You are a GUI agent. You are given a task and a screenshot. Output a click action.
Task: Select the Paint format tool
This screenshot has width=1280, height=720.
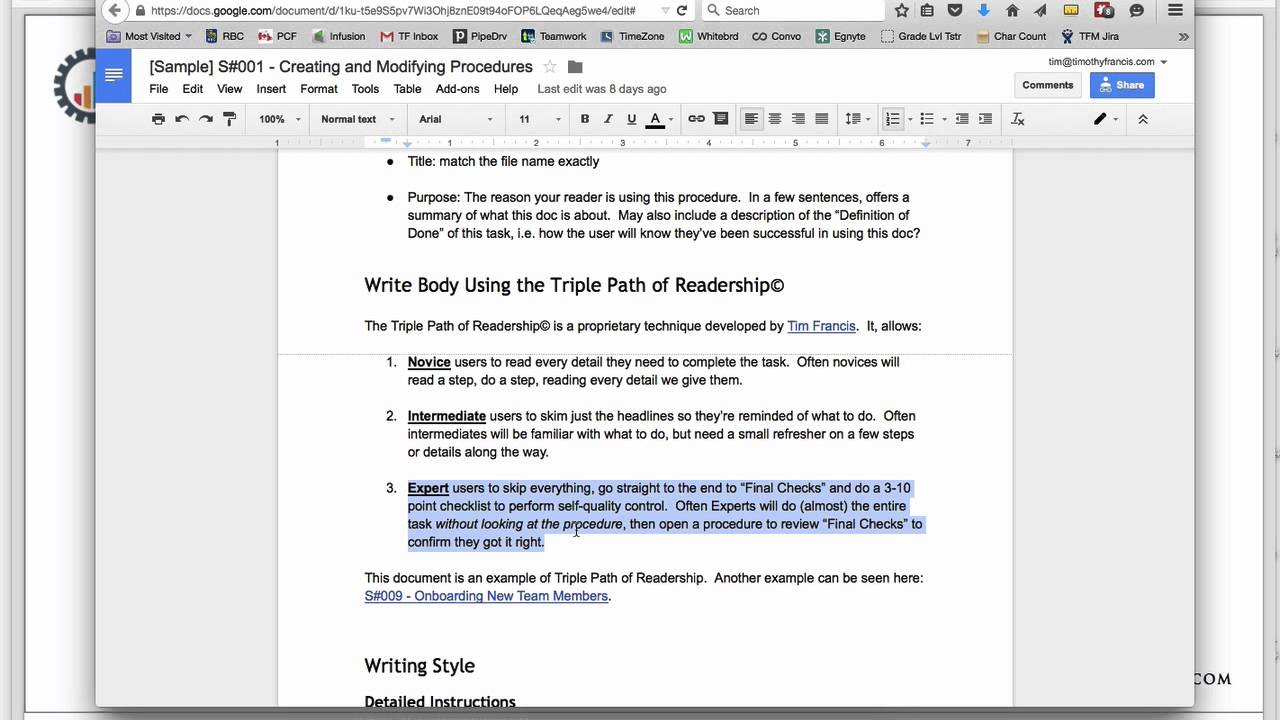(229, 119)
